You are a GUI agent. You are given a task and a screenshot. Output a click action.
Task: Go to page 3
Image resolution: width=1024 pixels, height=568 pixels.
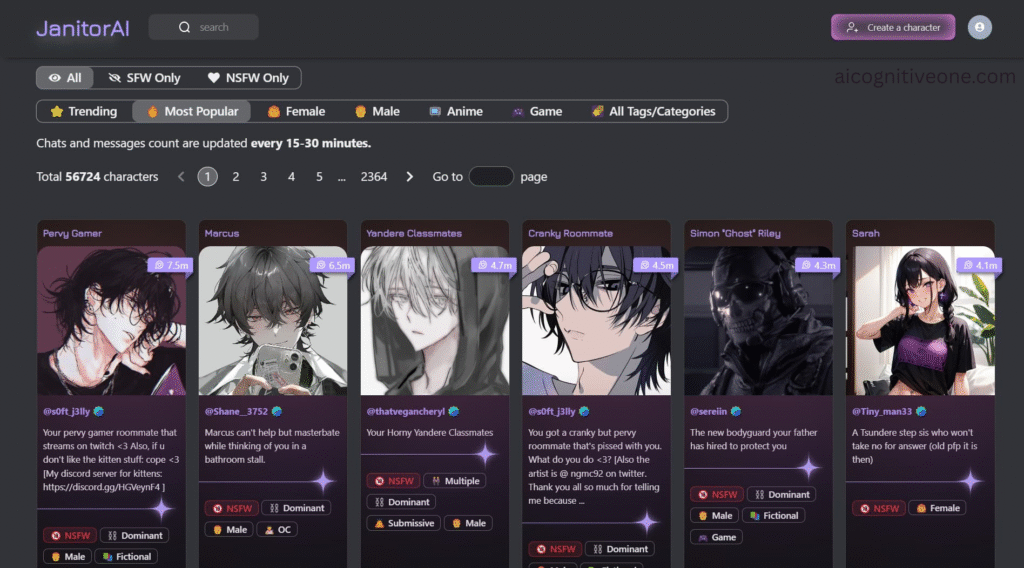[x=263, y=177]
